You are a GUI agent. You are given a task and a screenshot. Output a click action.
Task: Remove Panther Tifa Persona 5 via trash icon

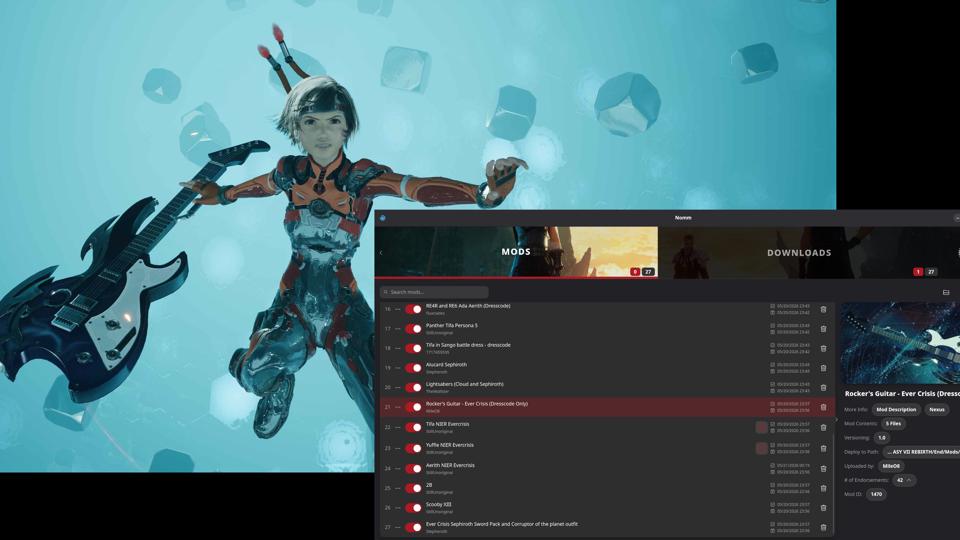tap(823, 329)
